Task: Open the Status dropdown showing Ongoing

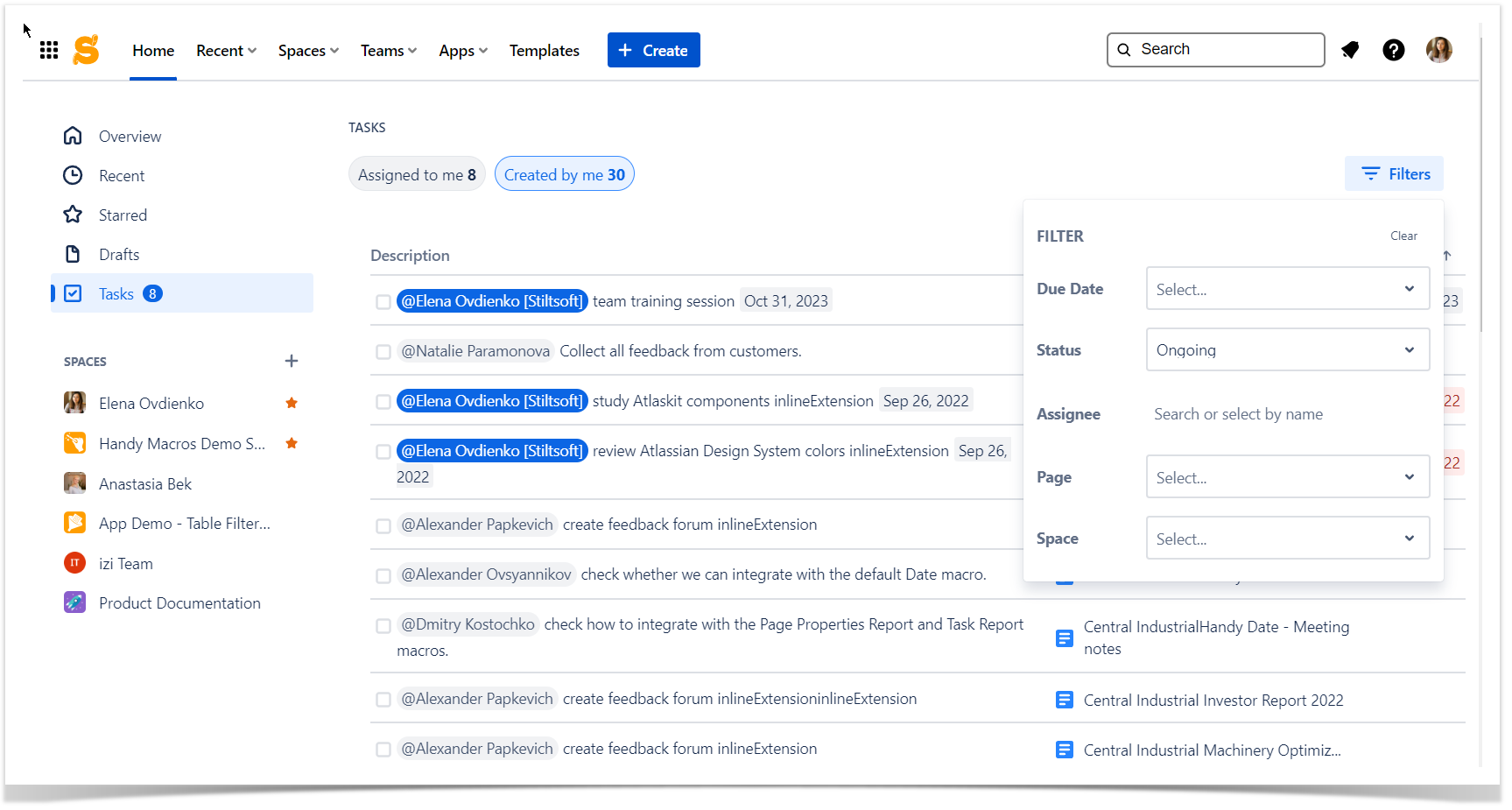Action: tap(1288, 349)
